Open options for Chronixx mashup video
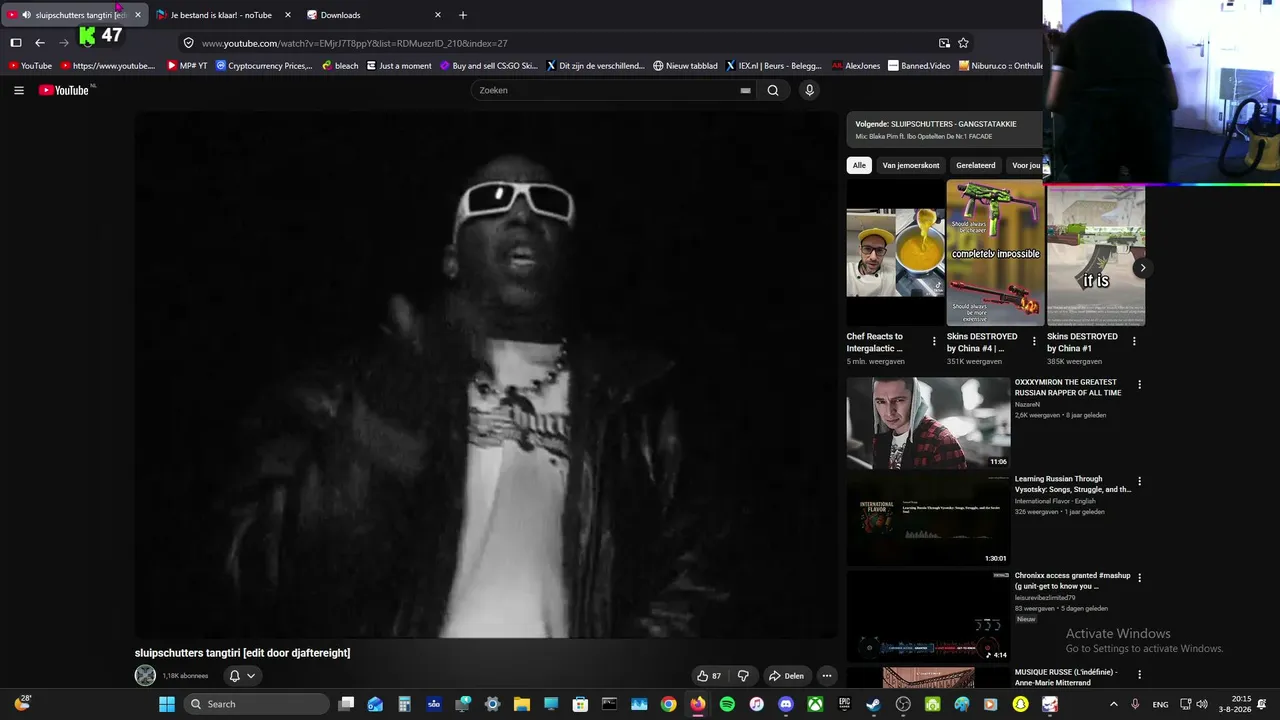This screenshot has width=1280, height=720. 1139,578
